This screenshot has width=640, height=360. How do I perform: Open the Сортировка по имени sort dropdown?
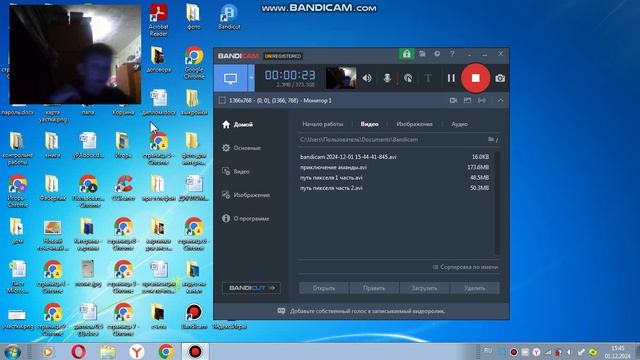466,267
